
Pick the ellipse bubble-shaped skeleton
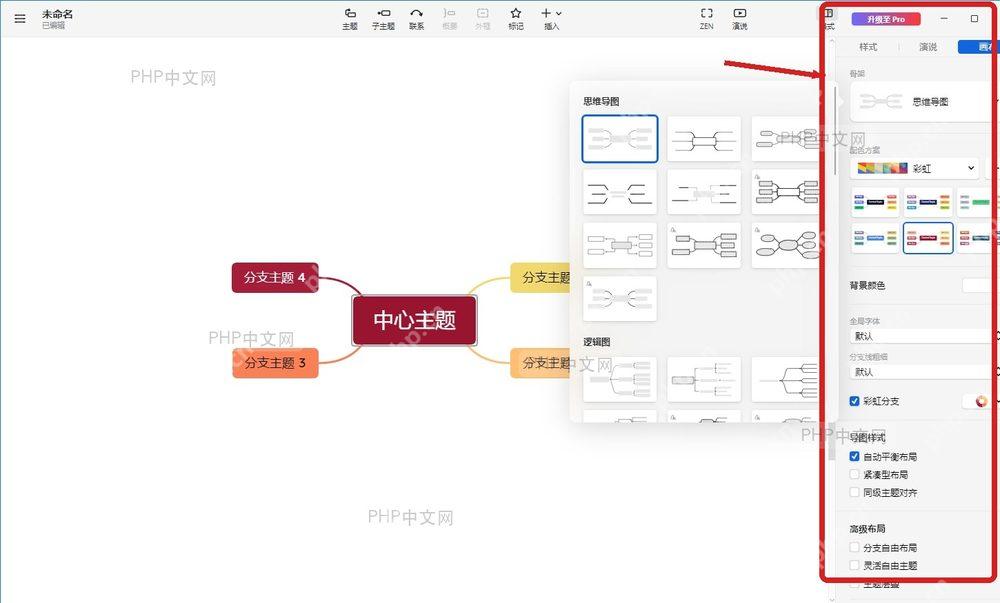tap(786, 245)
